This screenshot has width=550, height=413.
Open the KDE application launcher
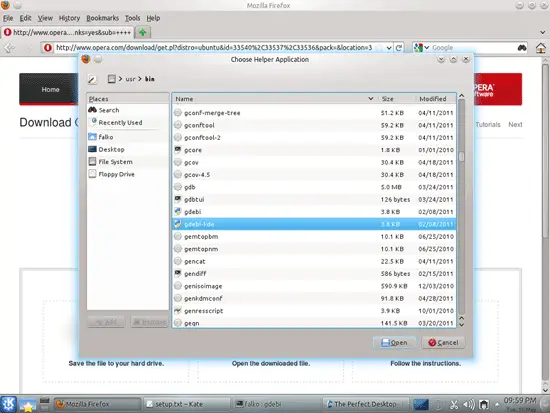(x=8, y=404)
